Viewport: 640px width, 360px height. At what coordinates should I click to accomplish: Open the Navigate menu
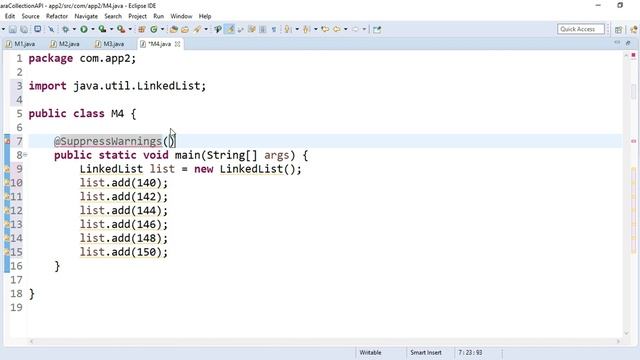86,16
